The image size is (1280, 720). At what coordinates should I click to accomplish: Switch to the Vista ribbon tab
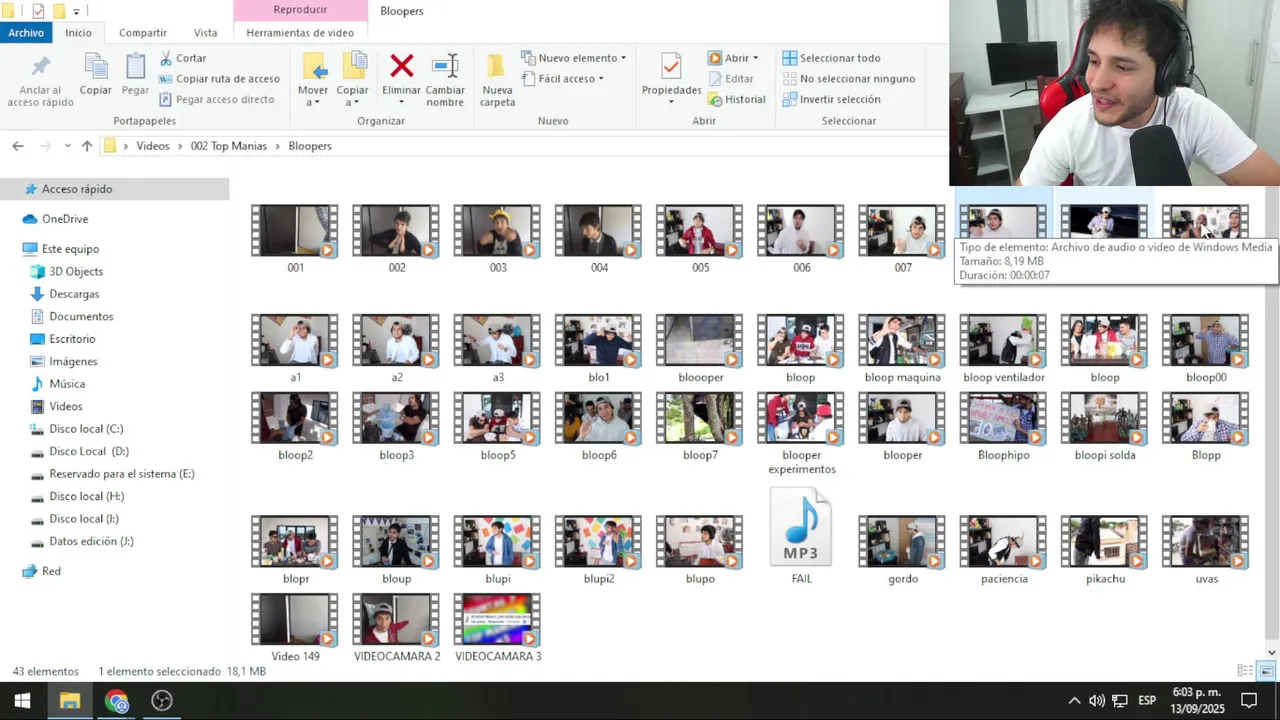click(205, 32)
